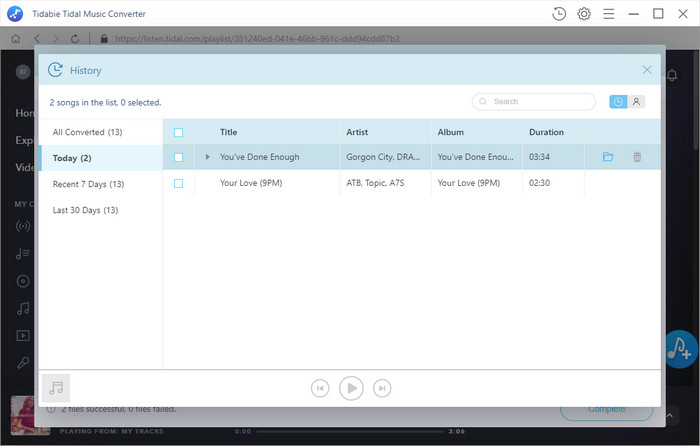700x446 pixels.
Task: Open Tidal notifications bell icon
Action: [672, 75]
